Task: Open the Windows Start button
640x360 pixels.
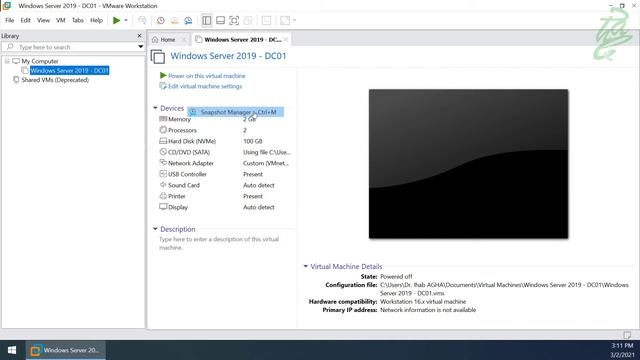Action: (12, 350)
